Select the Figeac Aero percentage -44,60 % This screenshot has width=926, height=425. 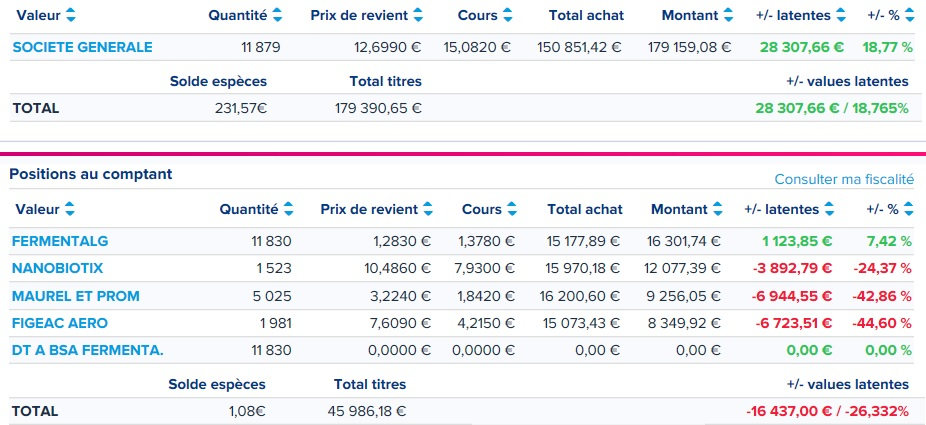point(882,323)
